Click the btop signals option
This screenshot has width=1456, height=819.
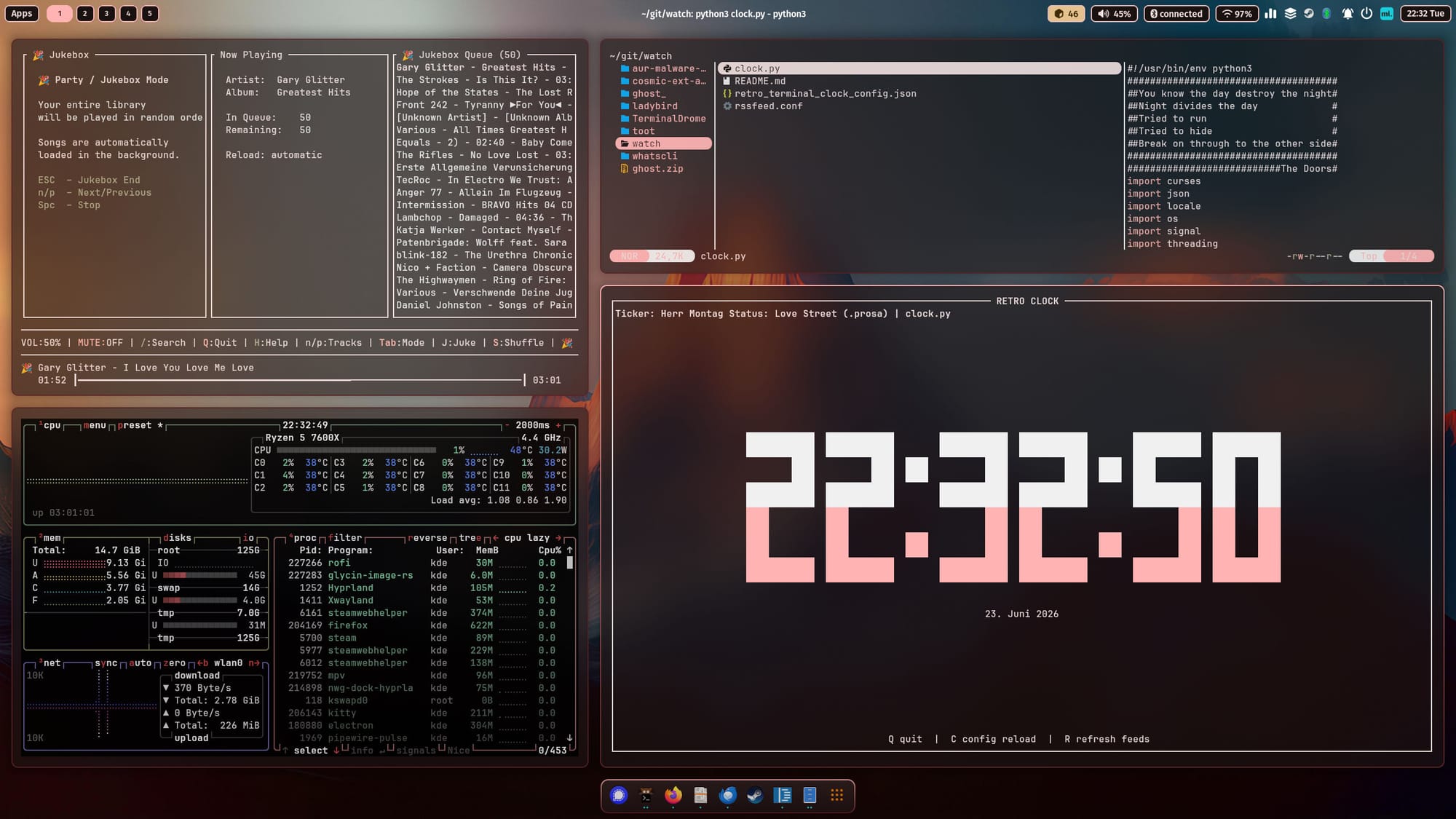coord(416,751)
